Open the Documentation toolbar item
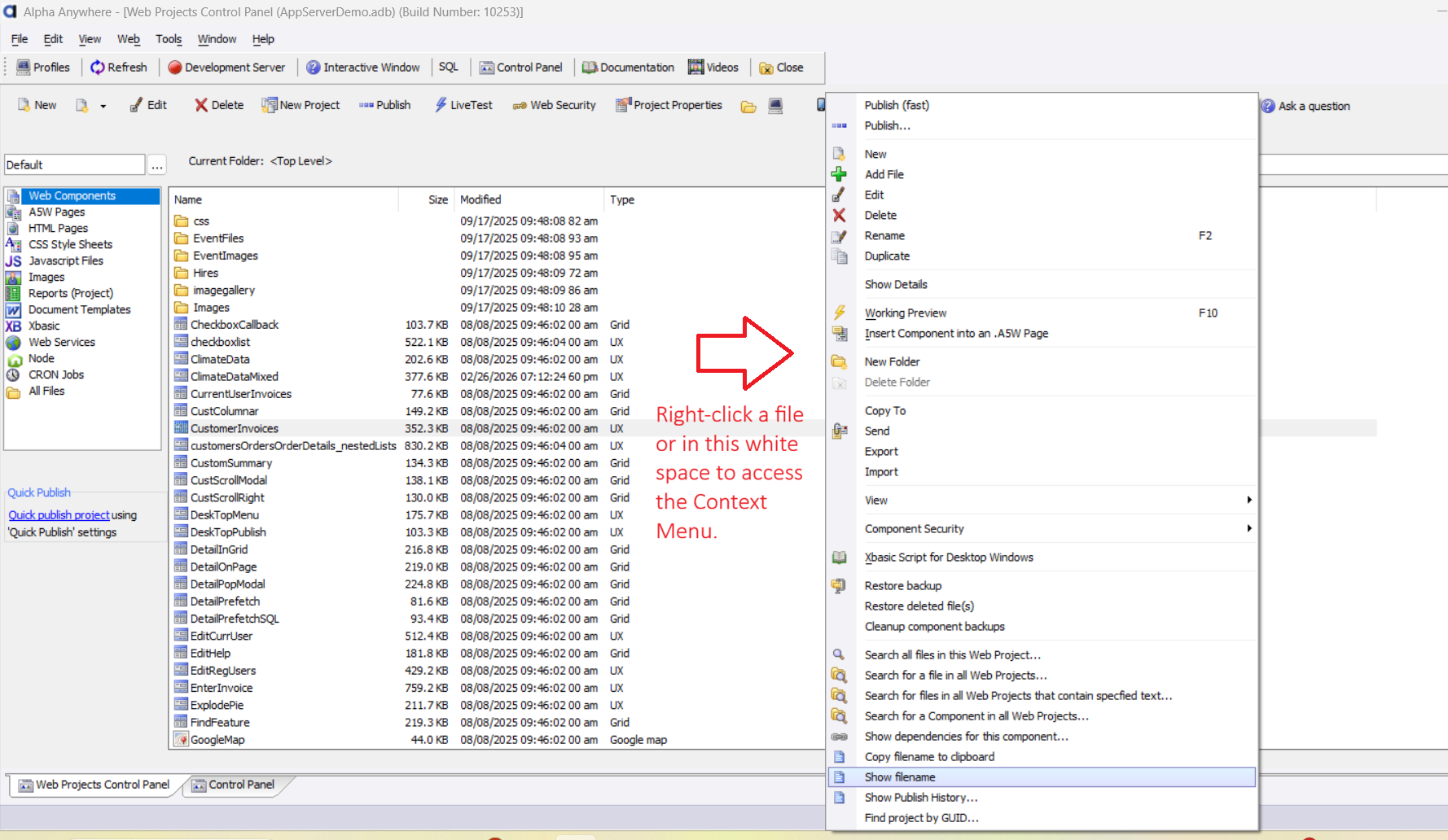1448x840 pixels. coord(628,68)
